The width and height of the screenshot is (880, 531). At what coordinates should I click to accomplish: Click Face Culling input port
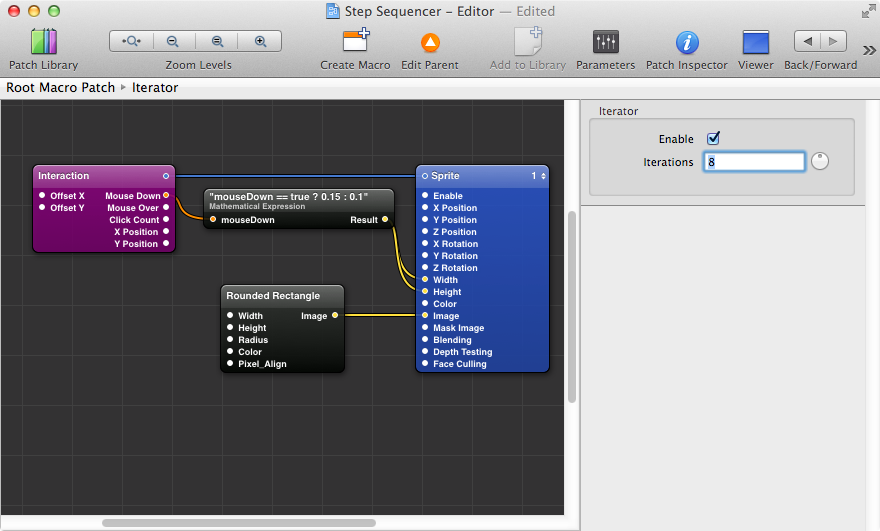pos(425,364)
